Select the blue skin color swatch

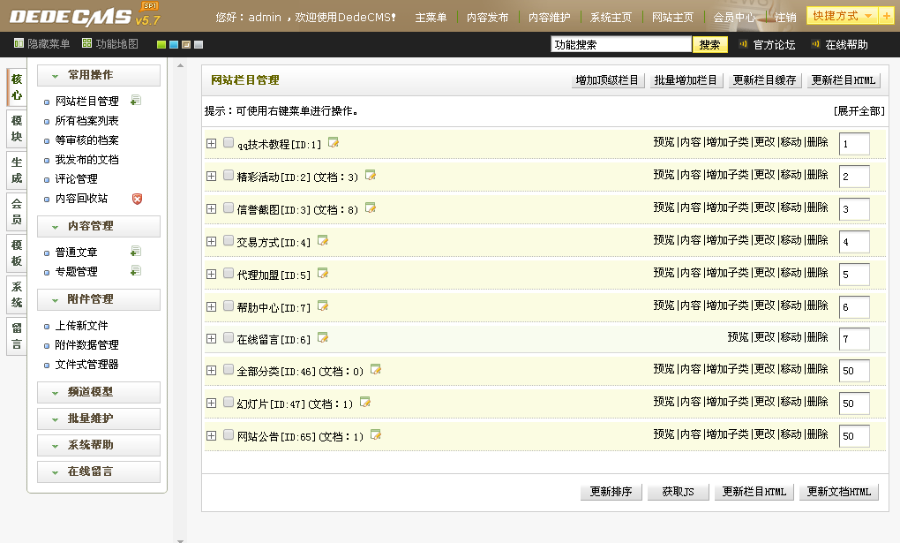174,45
